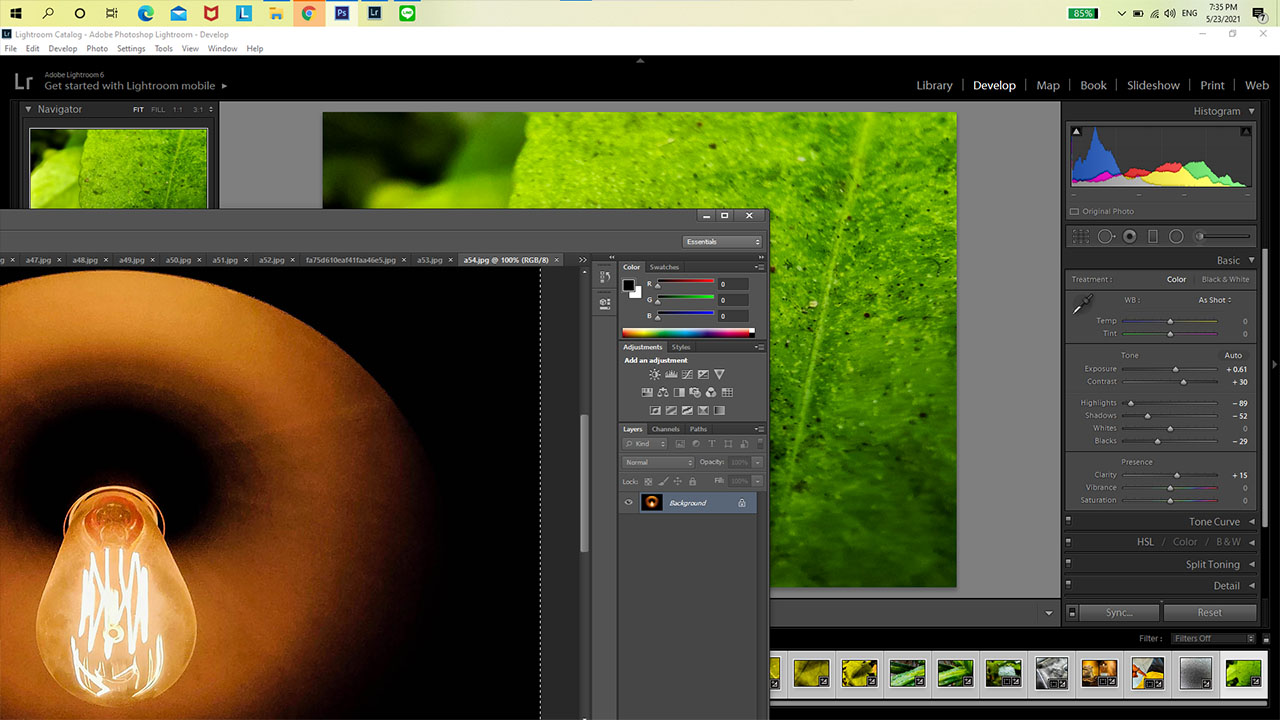Open the Essentials workspace dropdown
This screenshot has width=1280, height=720.
pyautogui.click(x=723, y=242)
